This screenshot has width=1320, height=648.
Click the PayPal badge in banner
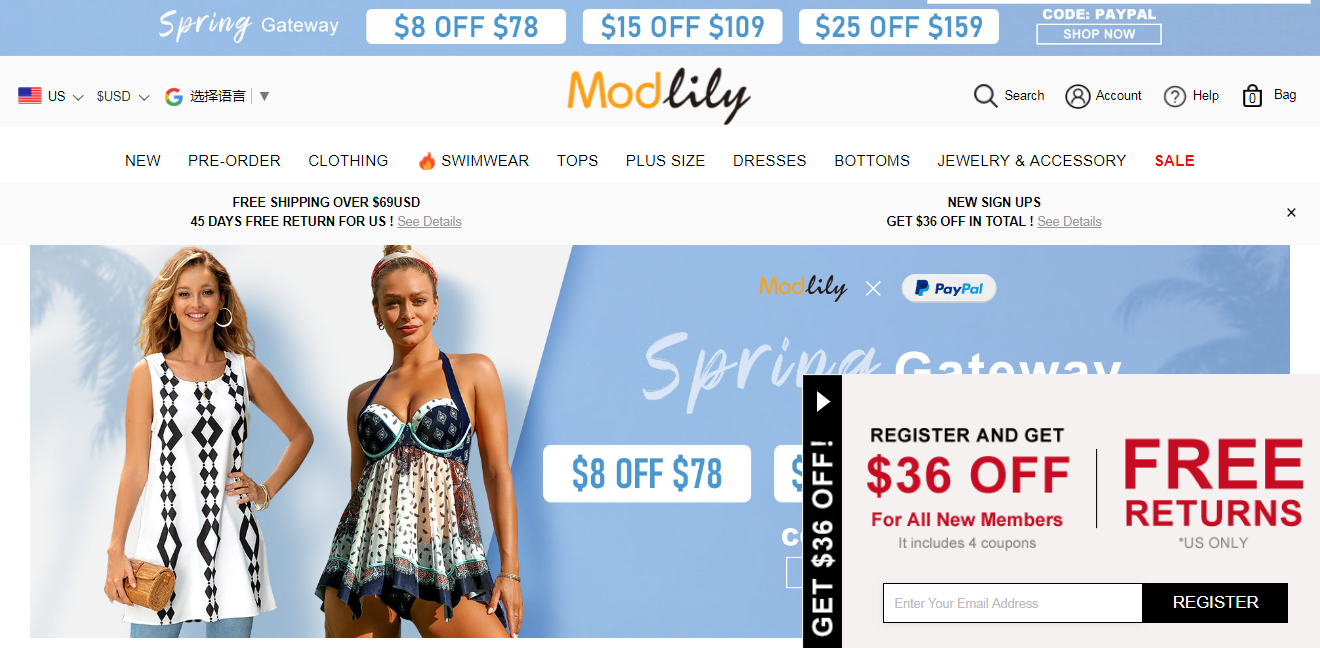pyautogui.click(x=949, y=288)
